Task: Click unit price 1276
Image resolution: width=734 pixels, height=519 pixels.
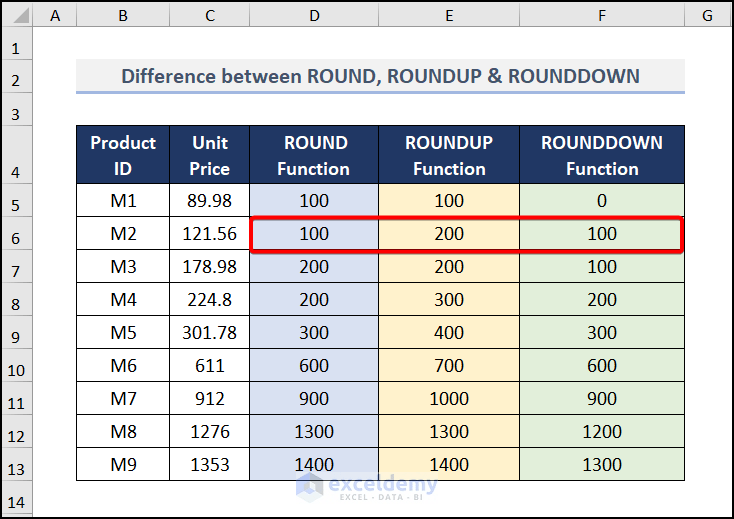Action: coord(210,431)
